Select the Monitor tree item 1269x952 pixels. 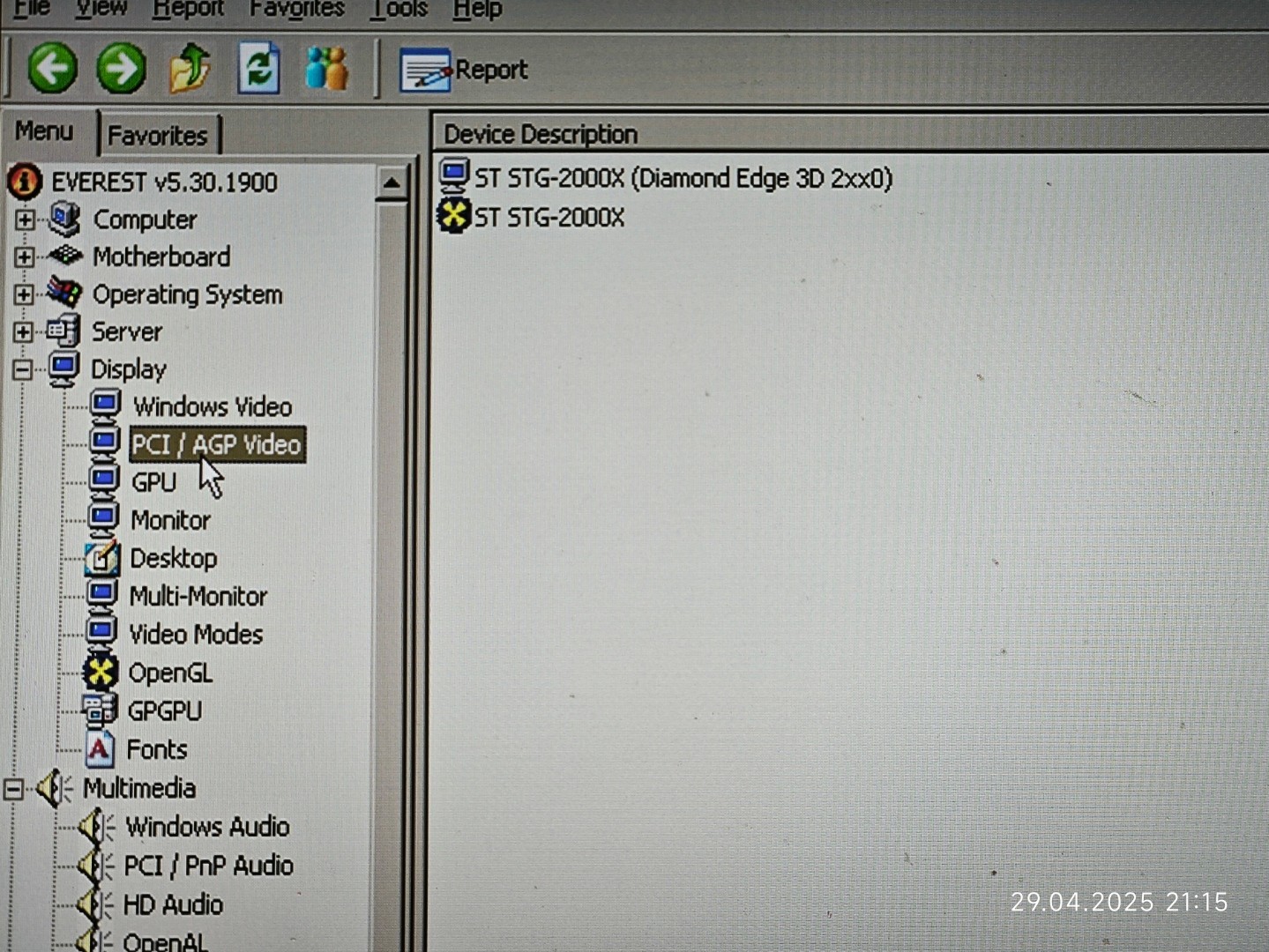170,520
